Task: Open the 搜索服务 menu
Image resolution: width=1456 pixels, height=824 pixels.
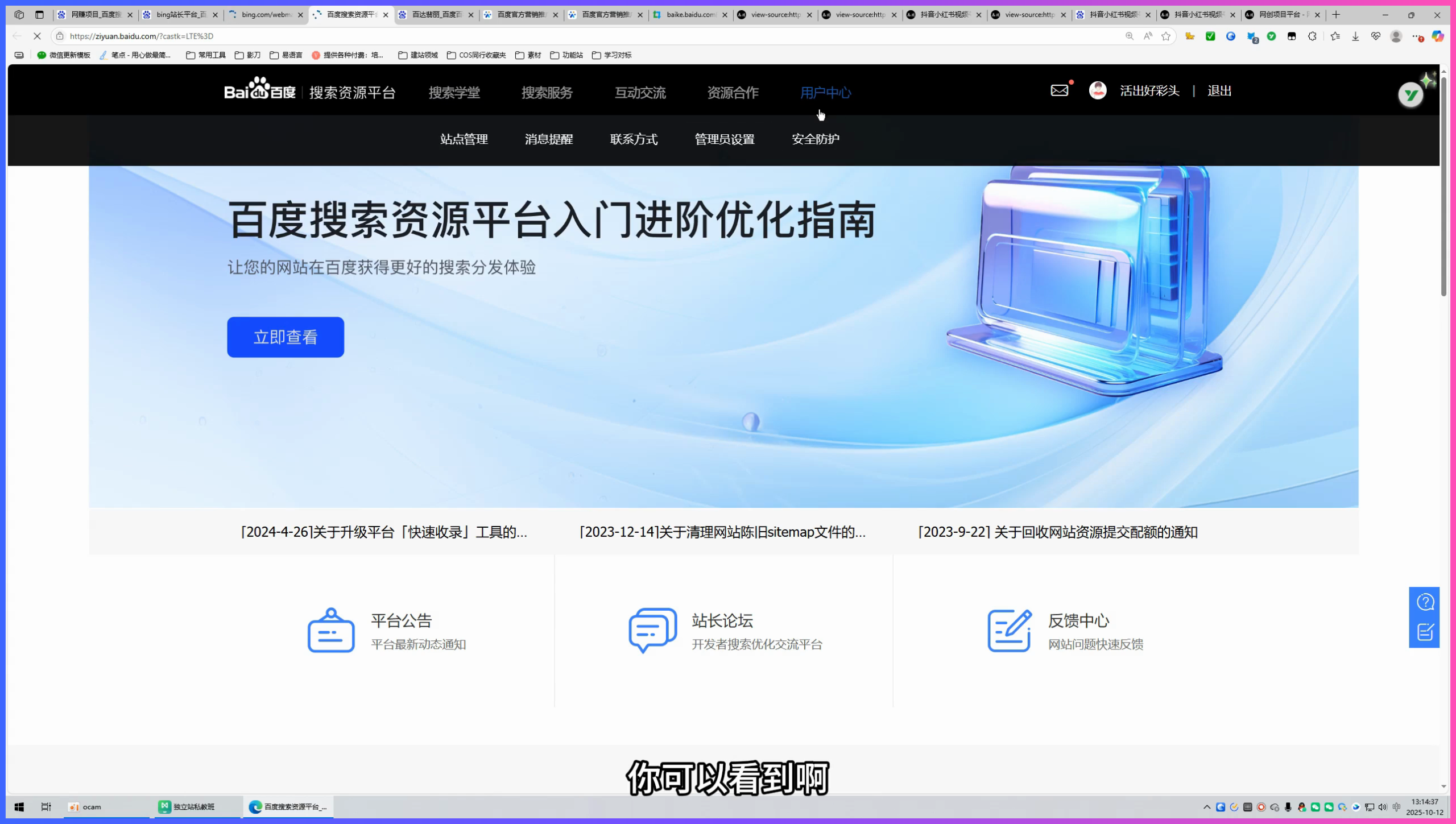Action: pos(547,92)
